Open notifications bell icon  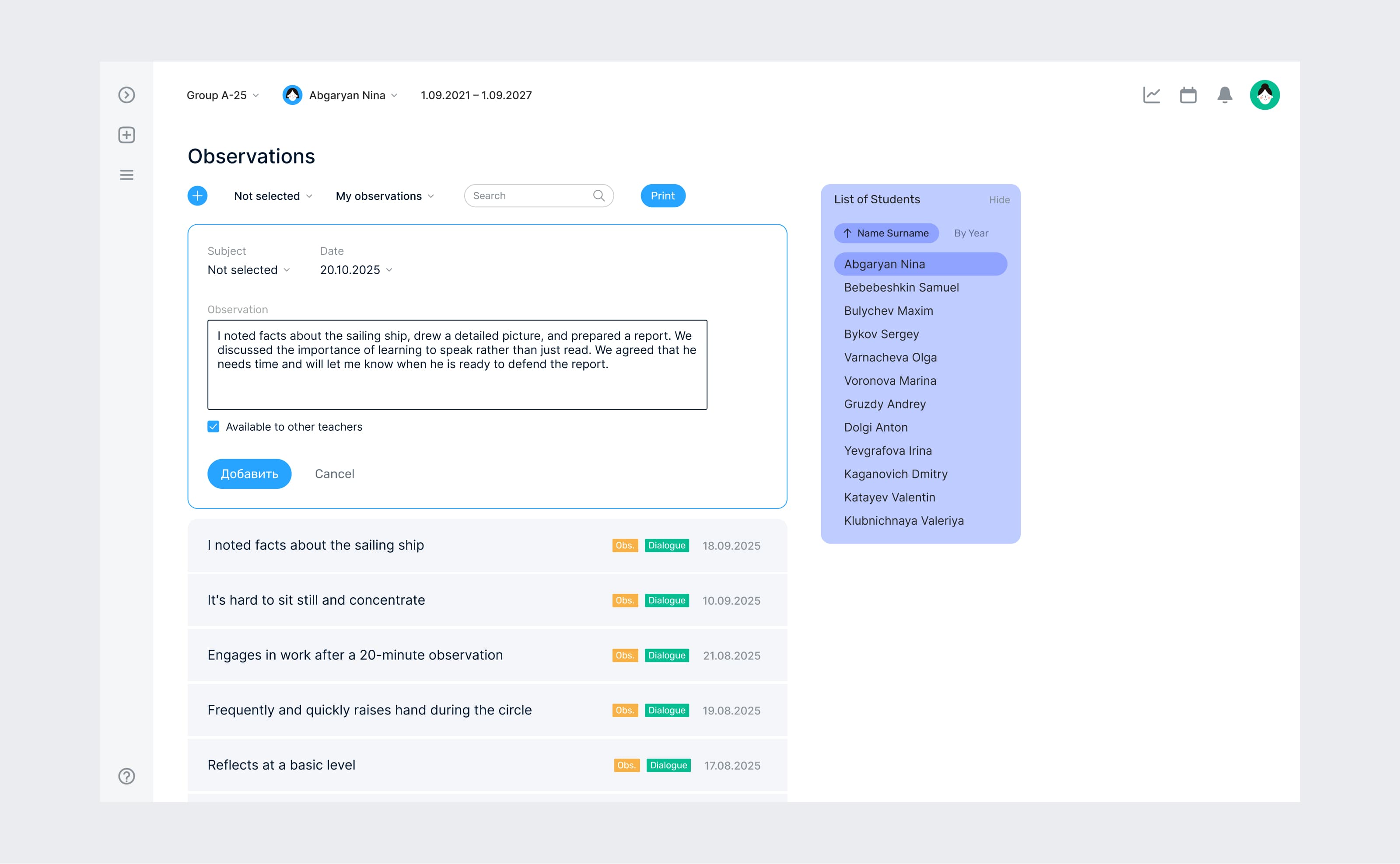click(x=1225, y=95)
